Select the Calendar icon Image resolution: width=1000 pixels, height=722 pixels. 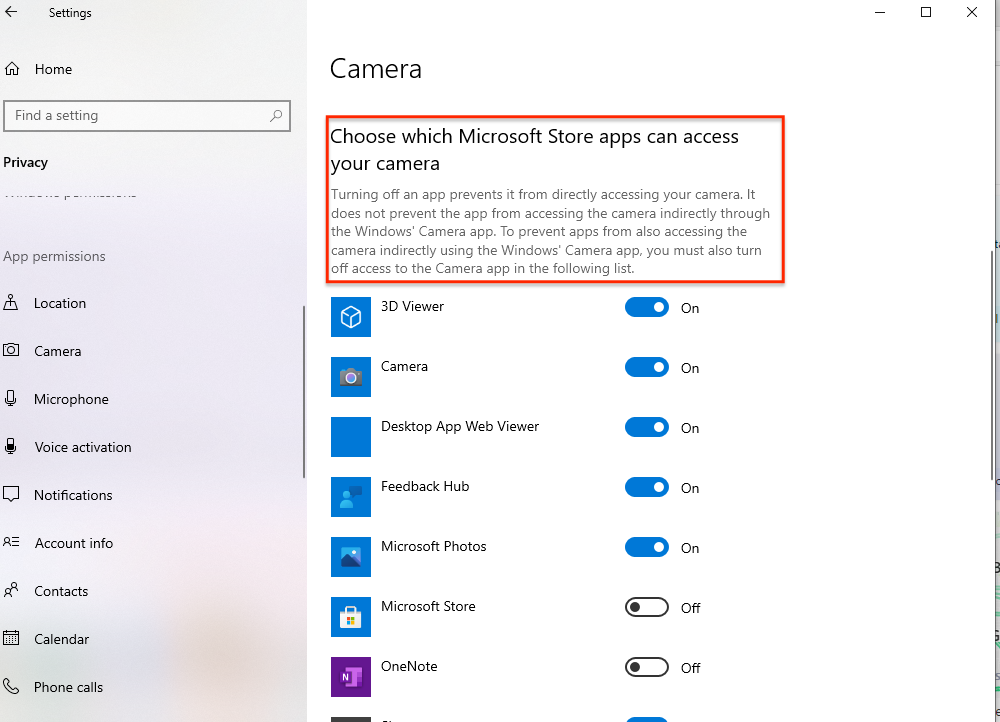(11, 638)
